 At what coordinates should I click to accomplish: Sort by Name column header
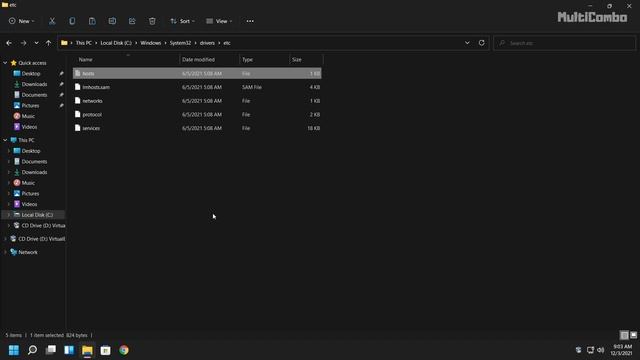pos(127,60)
